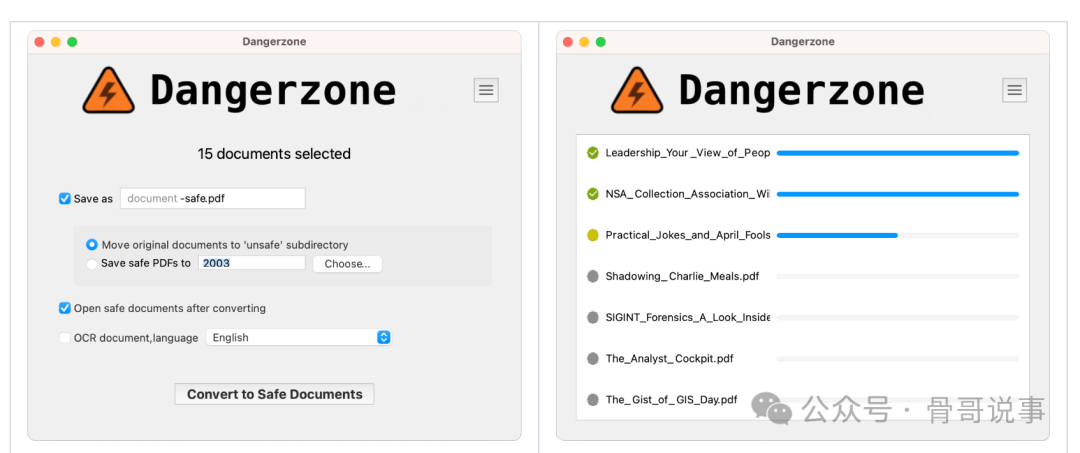This screenshot has width=1080, height=453.
Task: Maximize the left Dangerzone window
Action: tap(72, 42)
